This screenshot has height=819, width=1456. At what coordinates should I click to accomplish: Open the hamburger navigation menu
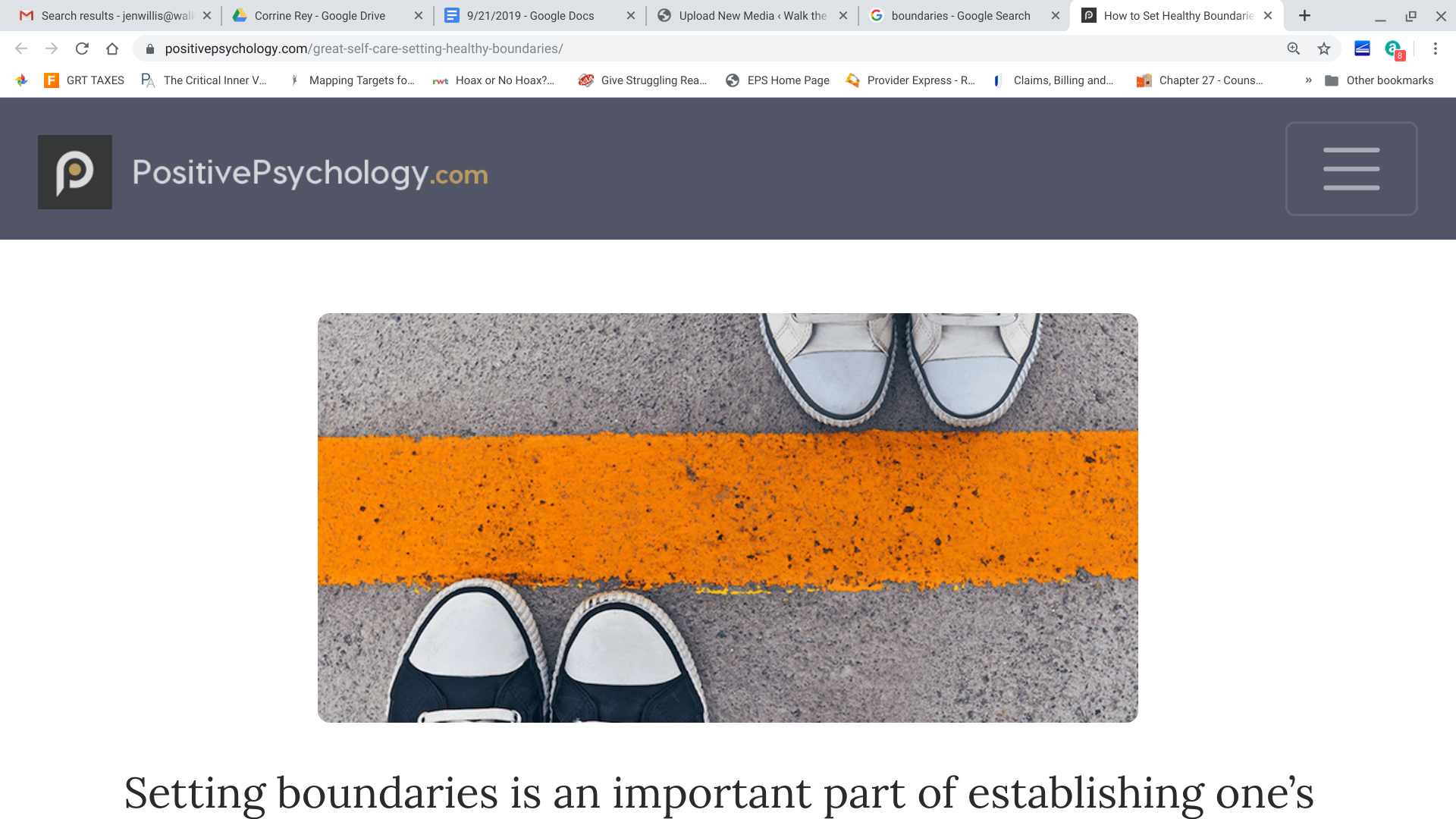pos(1351,168)
